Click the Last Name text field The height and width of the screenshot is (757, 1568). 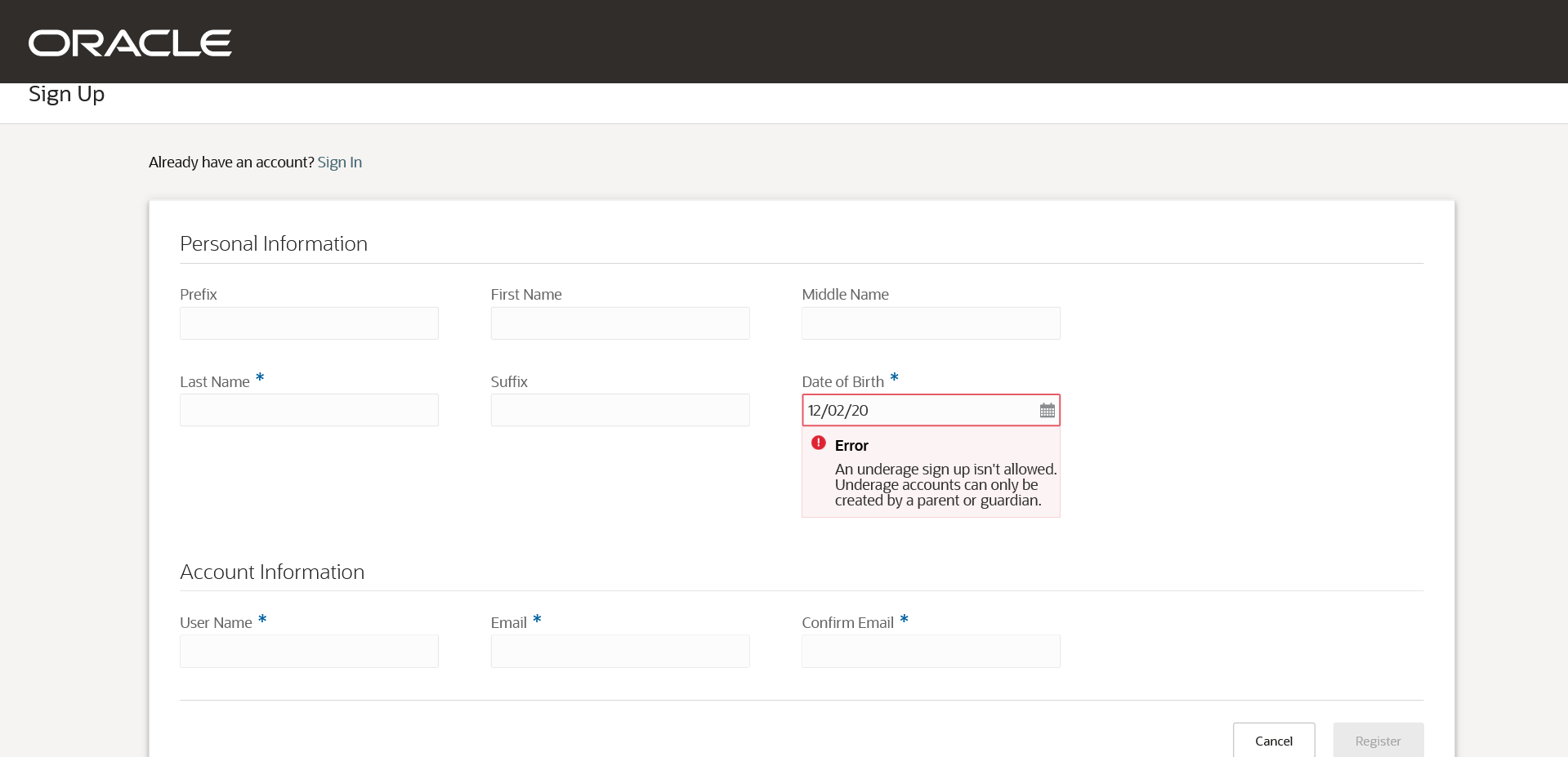309,411
